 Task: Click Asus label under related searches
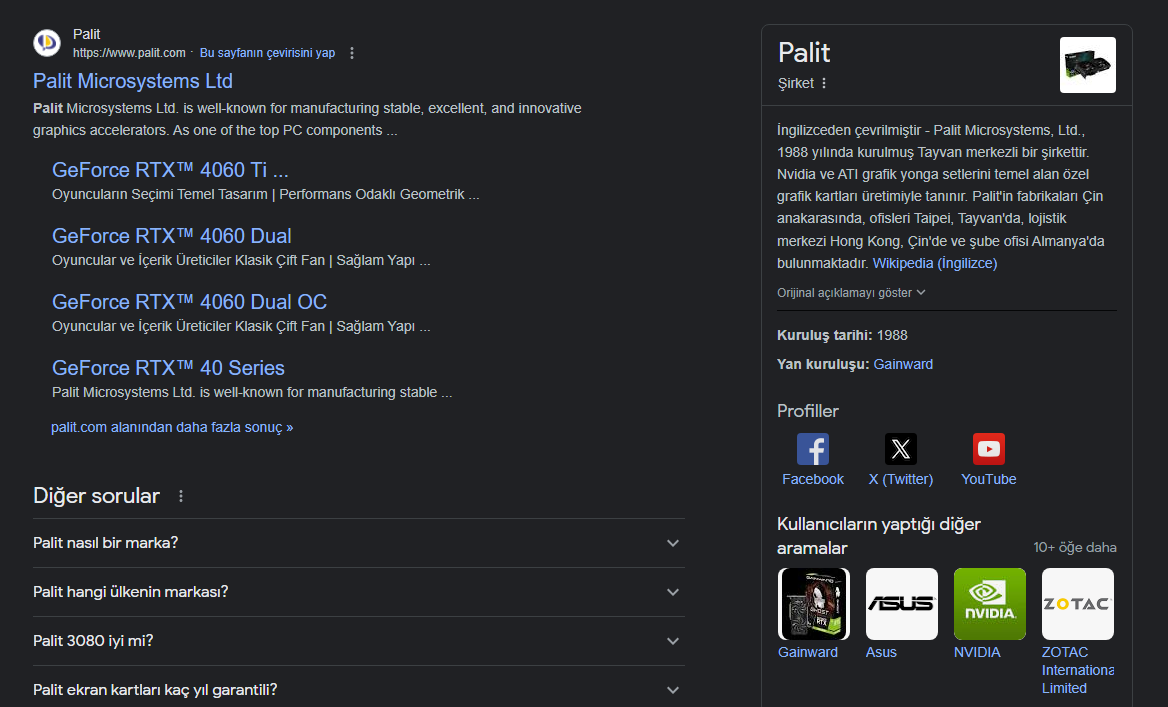(881, 652)
